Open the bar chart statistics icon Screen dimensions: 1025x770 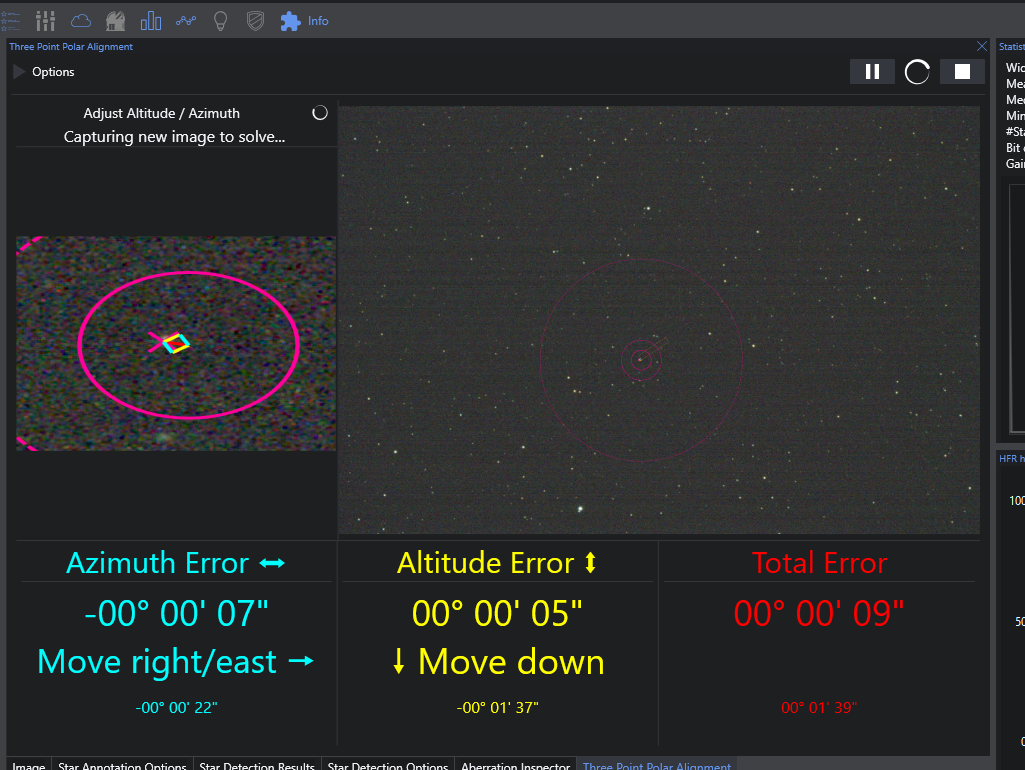point(150,21)
